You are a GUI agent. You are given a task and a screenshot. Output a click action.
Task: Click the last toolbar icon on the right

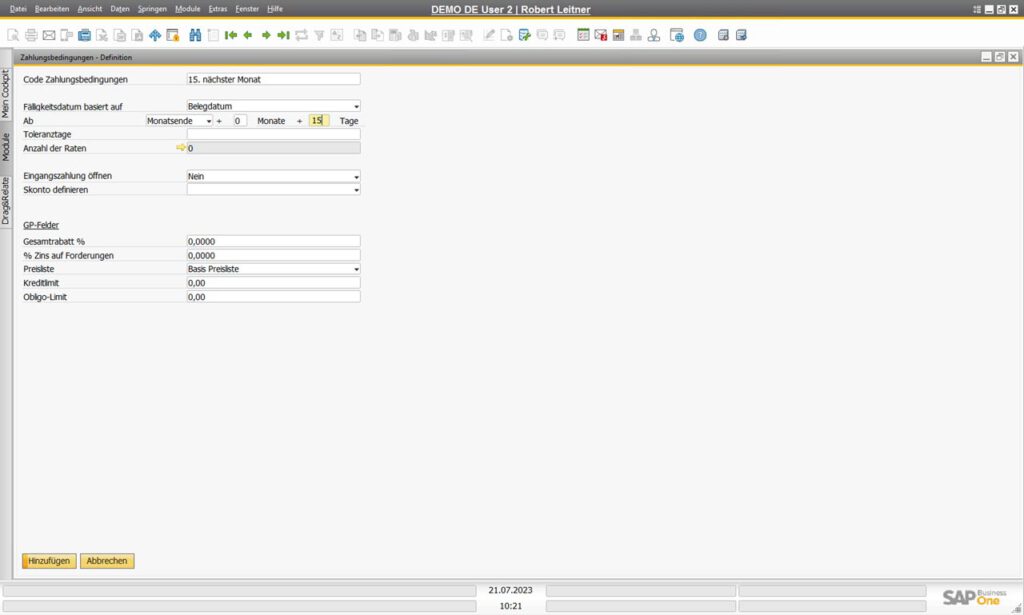pyautogui.click(x=741, y=35)
